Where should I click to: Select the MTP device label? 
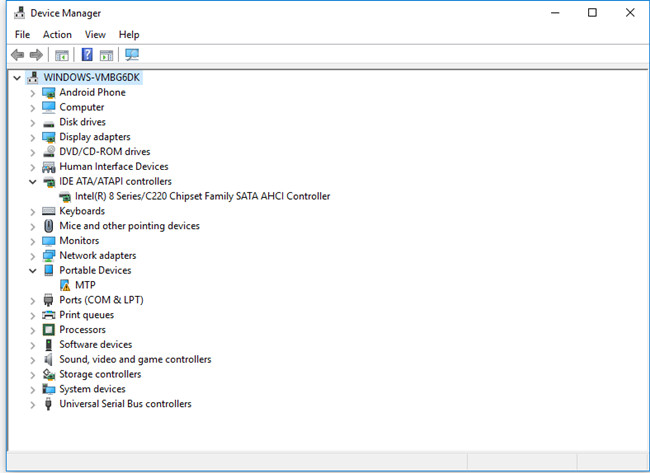tap(85, 285)
